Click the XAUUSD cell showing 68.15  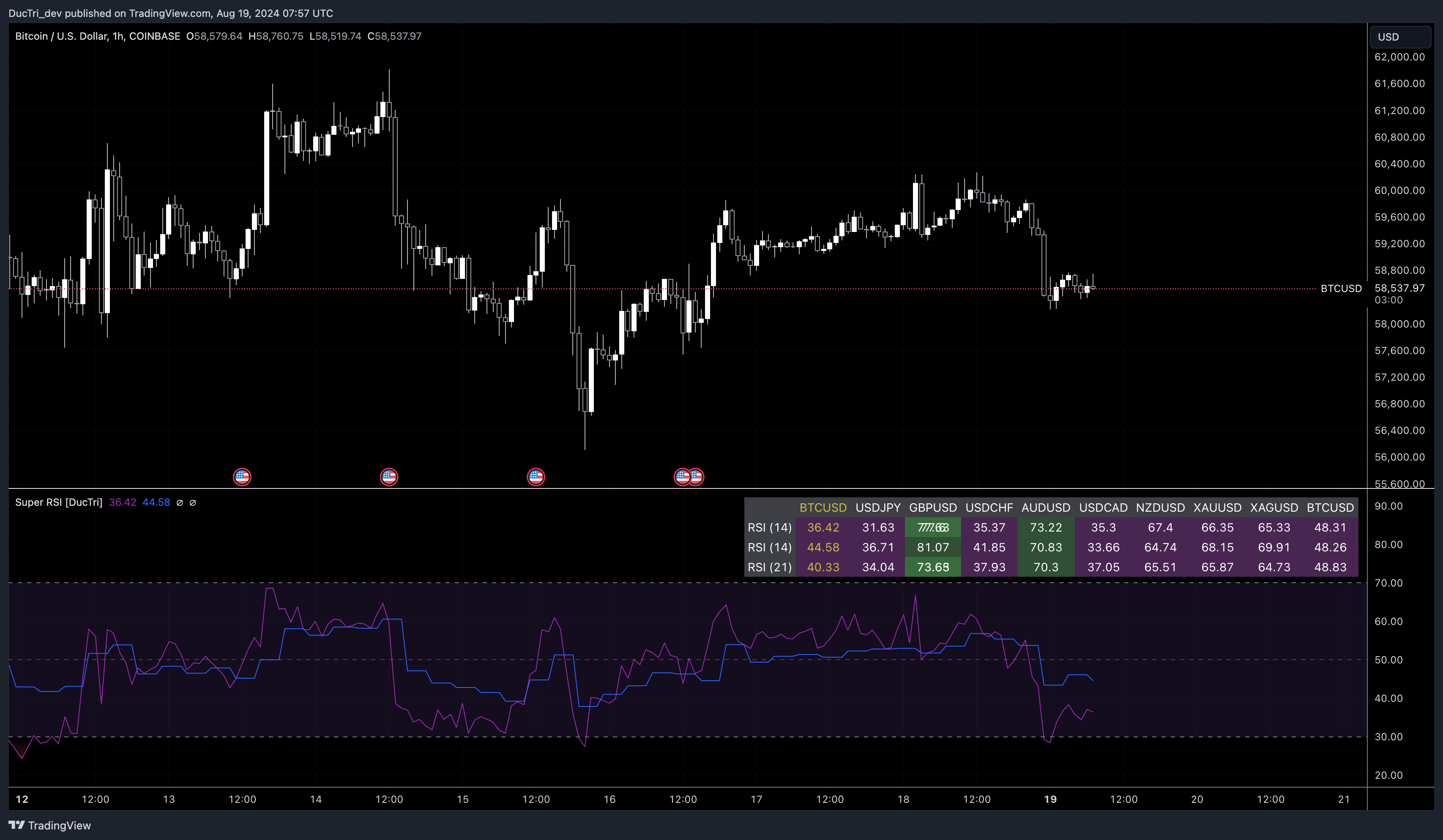(x=1217, y=548)
